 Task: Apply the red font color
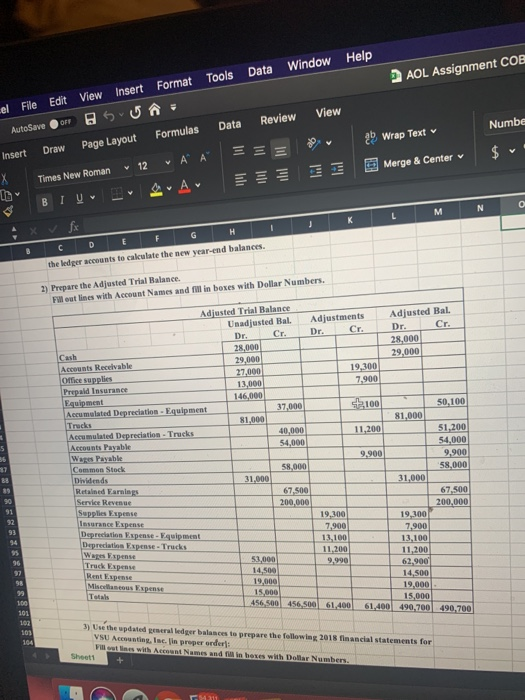(185, 185)
